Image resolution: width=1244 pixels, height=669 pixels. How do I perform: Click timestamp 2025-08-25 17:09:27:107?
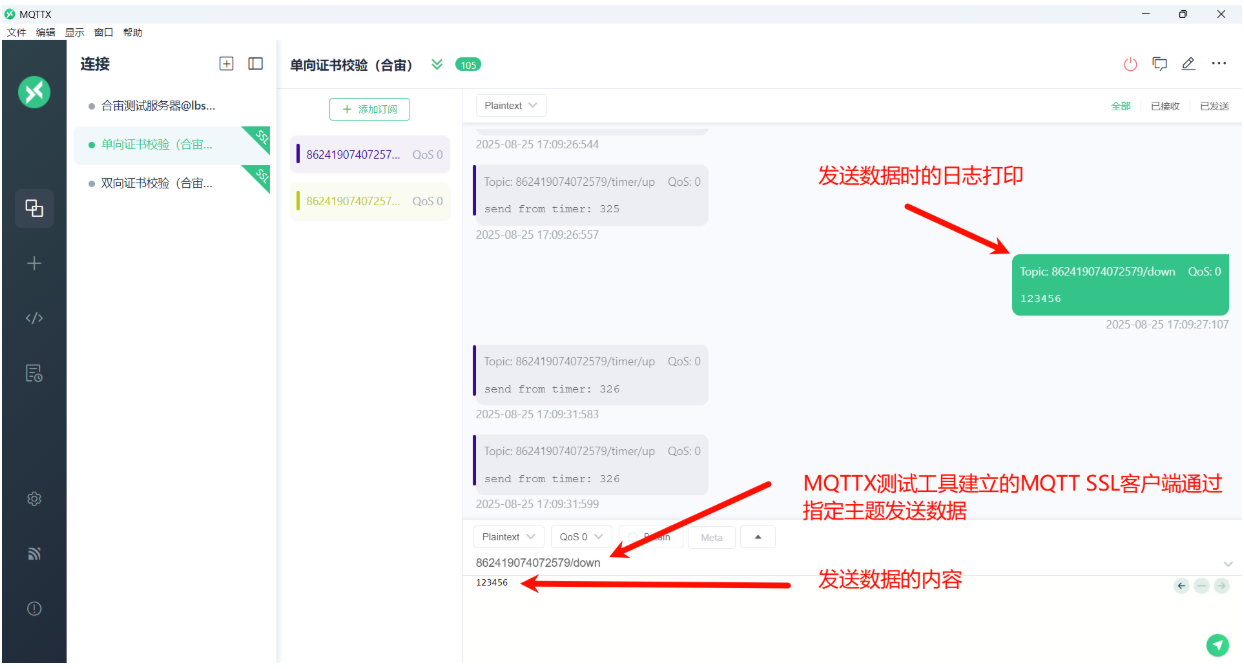(1167, 325)
